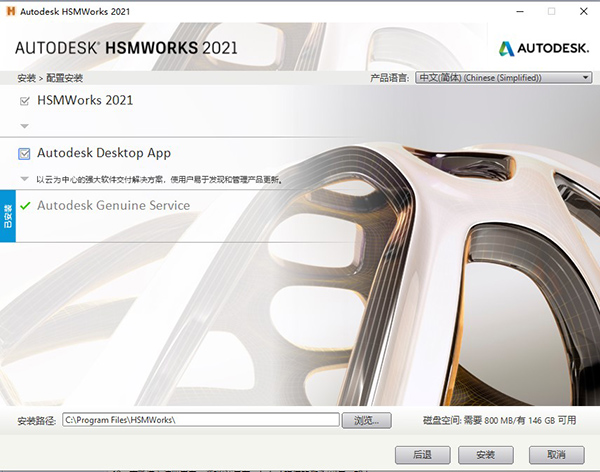Screen dimensions: 600x472
Task: Click the 浏览... browse button
Action: pos(367,420)
